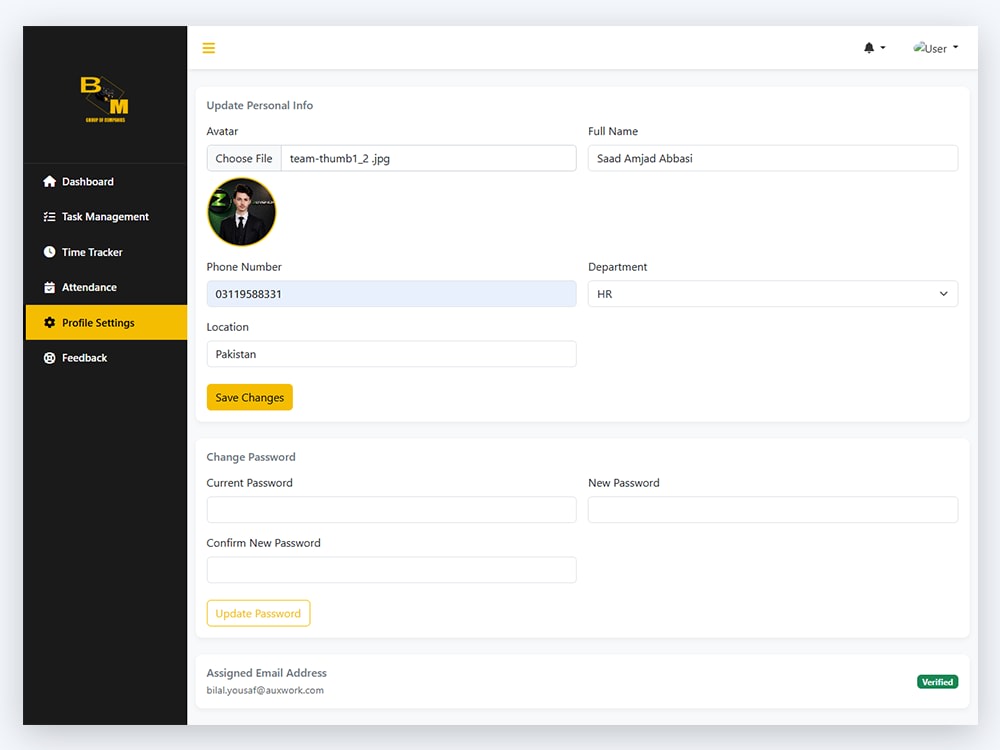Click the BM company logo
The image size is (1000, 750).
coord(105,99)
